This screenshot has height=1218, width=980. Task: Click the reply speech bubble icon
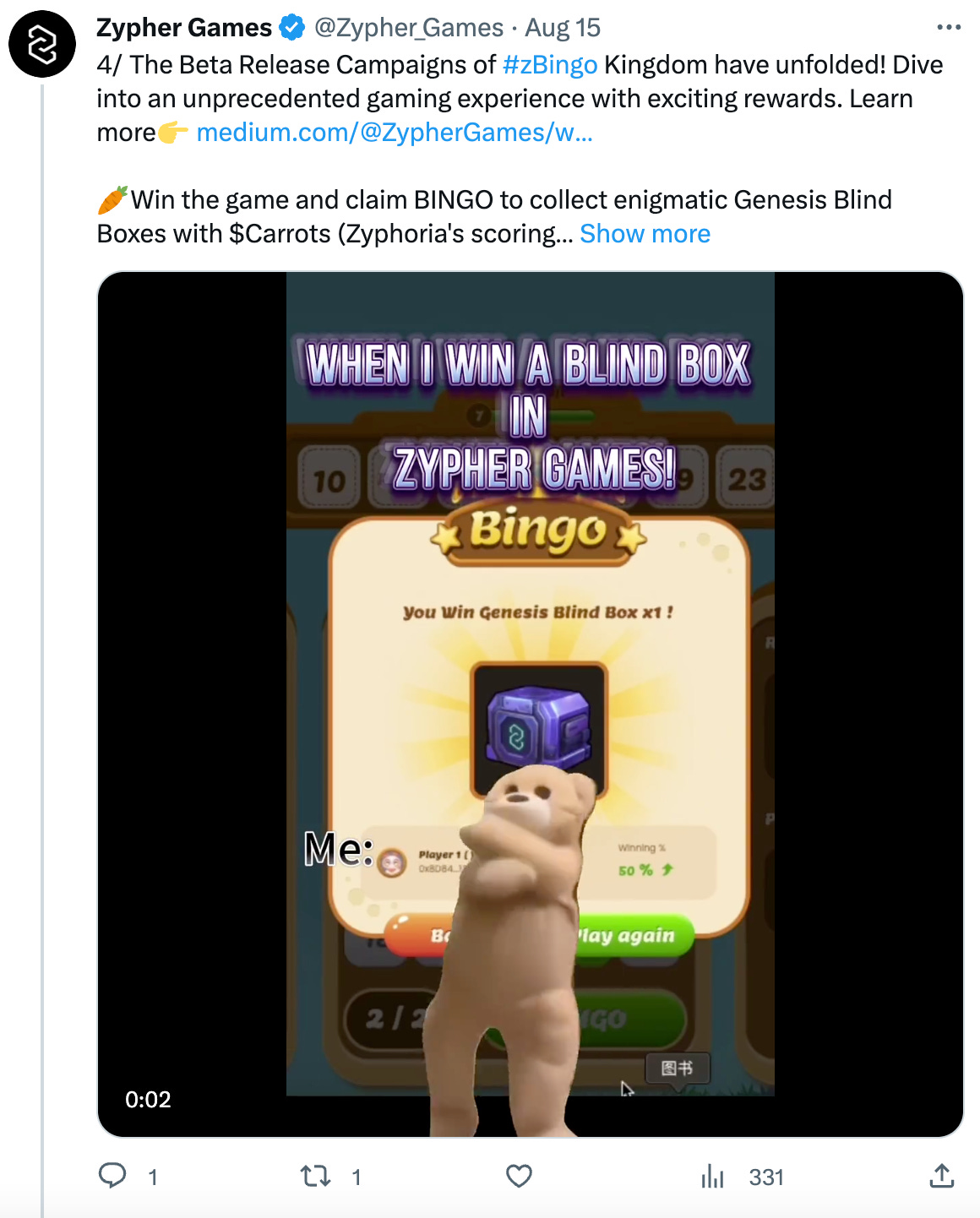point(112,1176)
